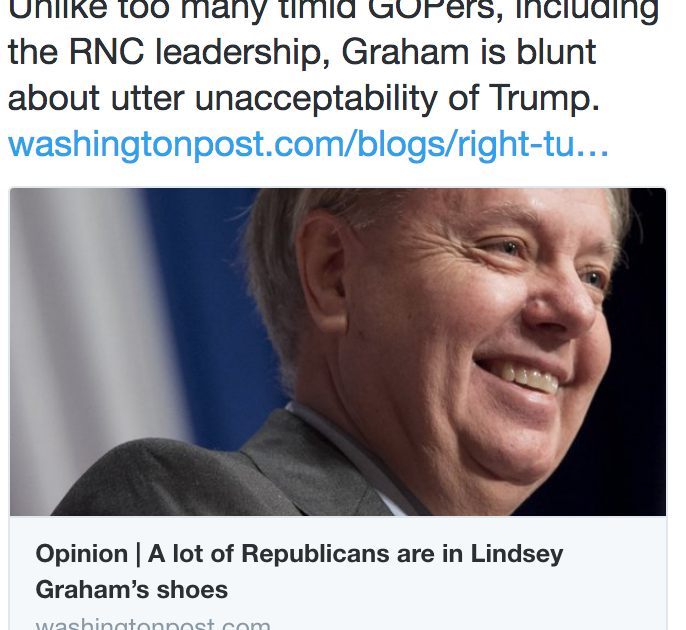Open the article preview photo card
686x630 pixels.
pos(338,352)
